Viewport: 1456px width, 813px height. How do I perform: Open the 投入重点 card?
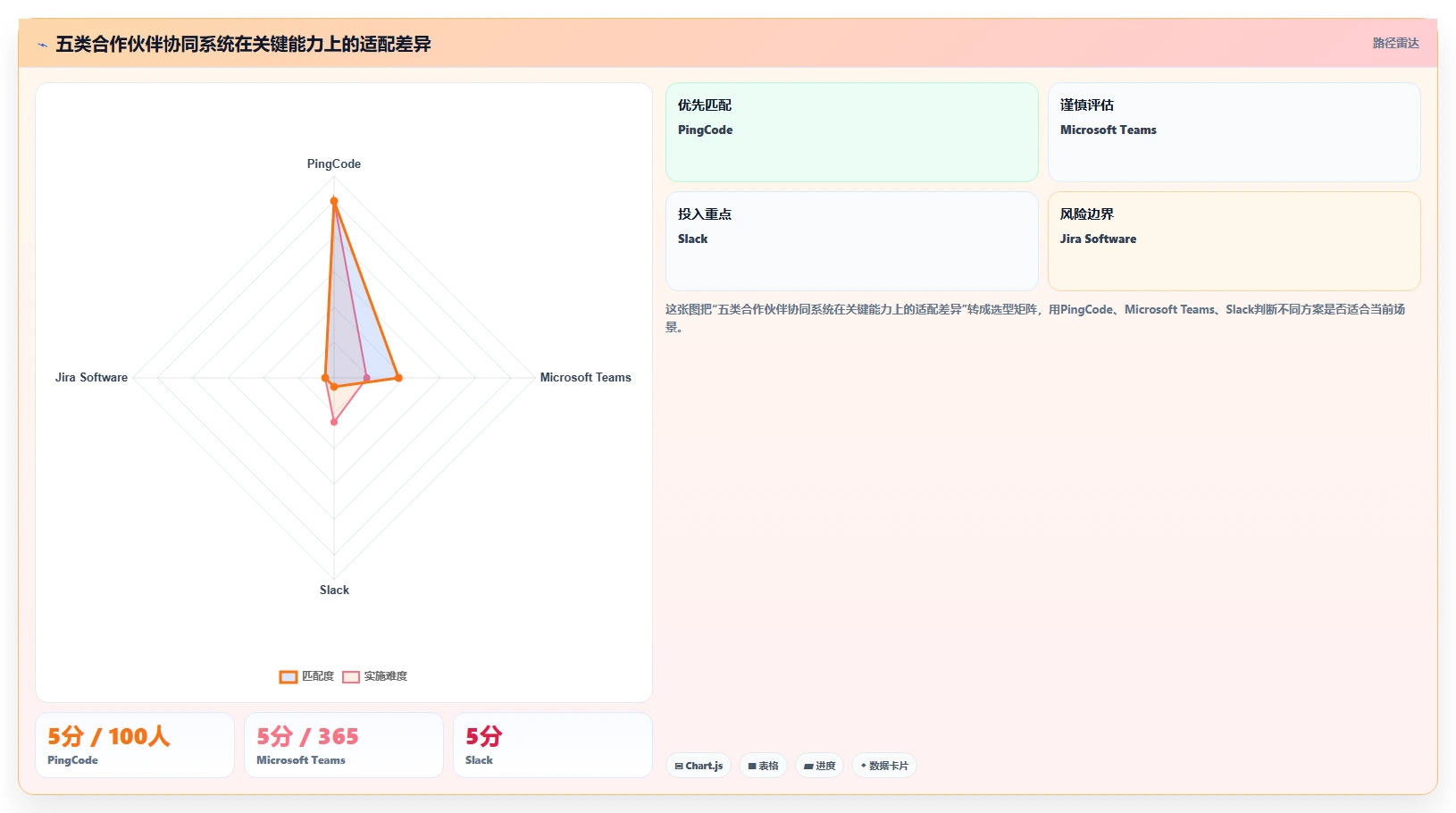pos(852,241)
